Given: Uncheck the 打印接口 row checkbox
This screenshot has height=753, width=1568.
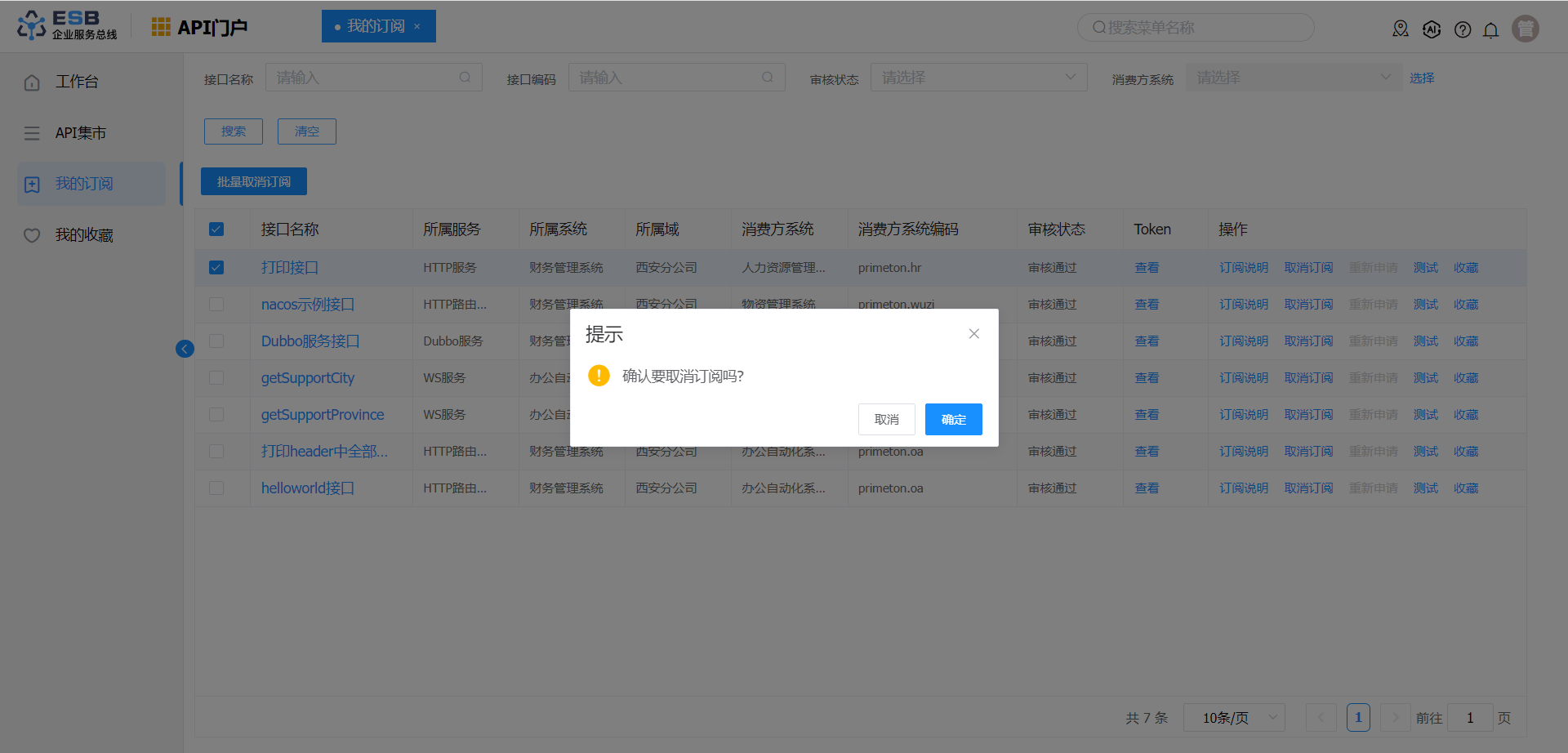Looking at the screenshot, I should tap(216, 268).
